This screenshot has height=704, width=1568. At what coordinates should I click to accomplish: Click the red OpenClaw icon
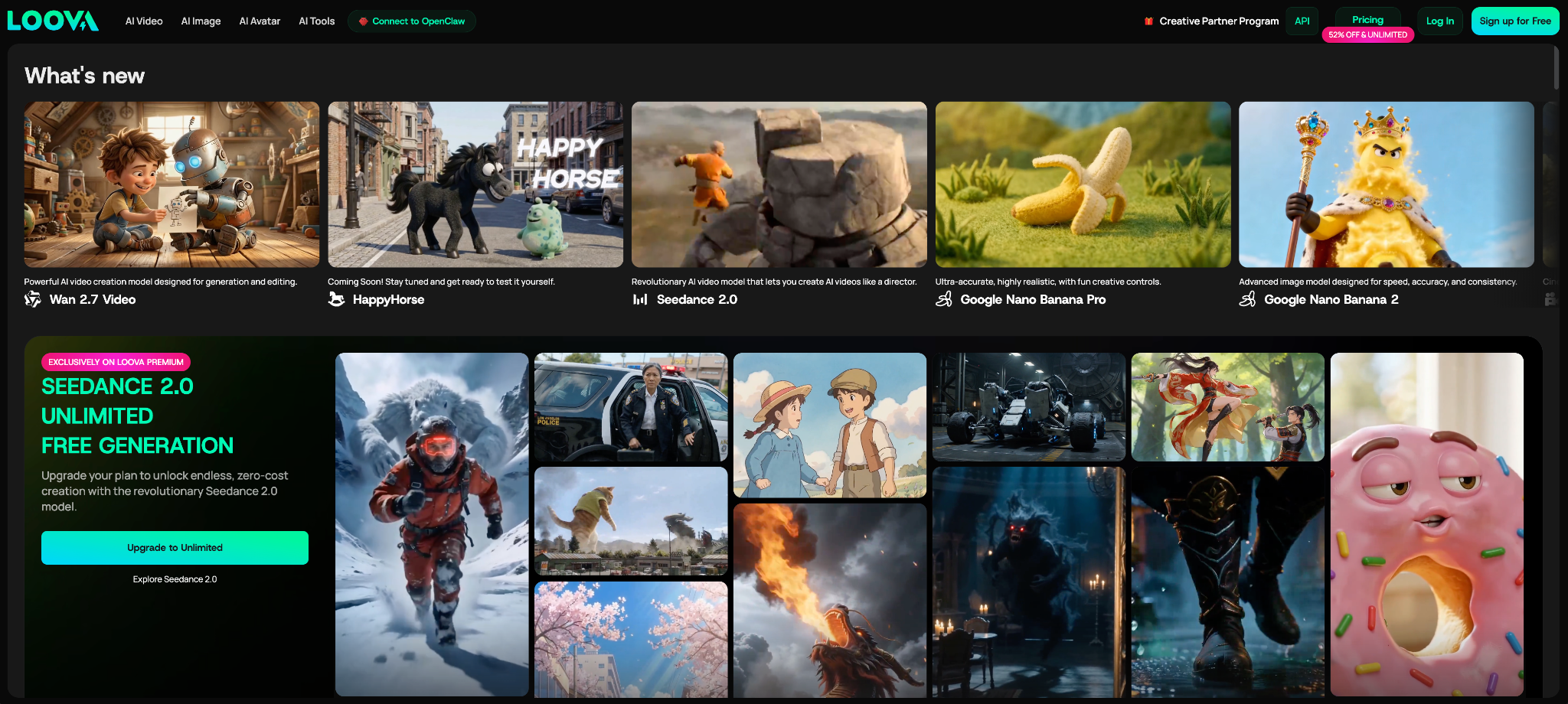[x=364, y=21]
